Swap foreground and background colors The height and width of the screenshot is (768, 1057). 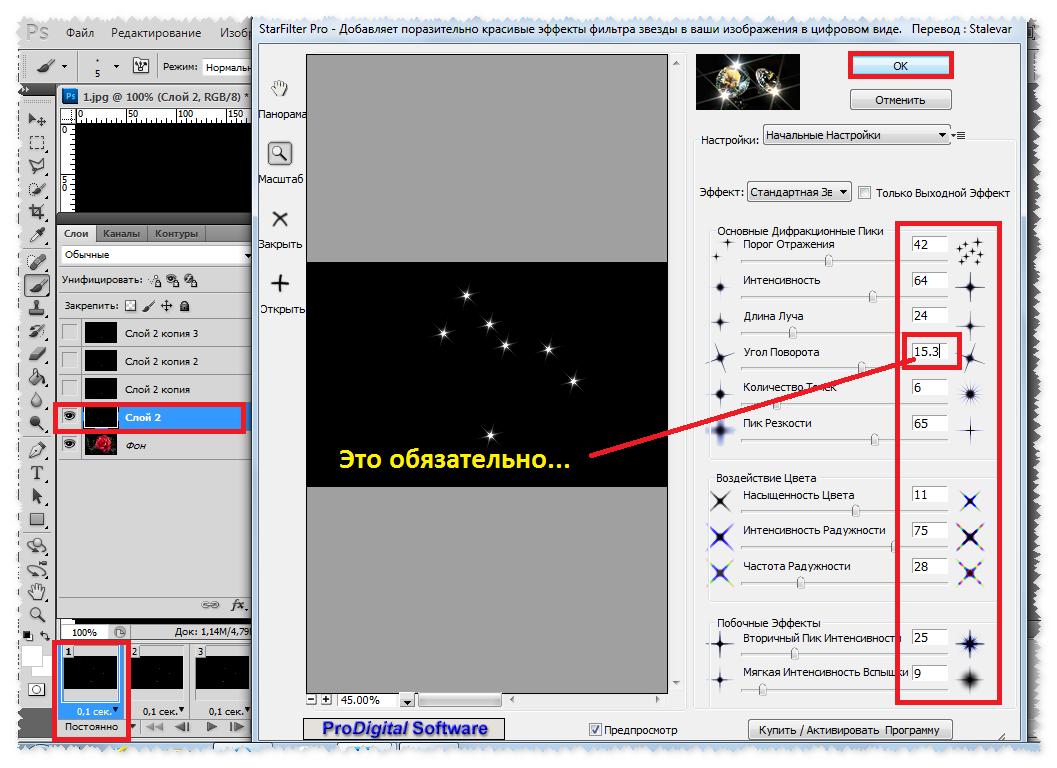(44, 636)
